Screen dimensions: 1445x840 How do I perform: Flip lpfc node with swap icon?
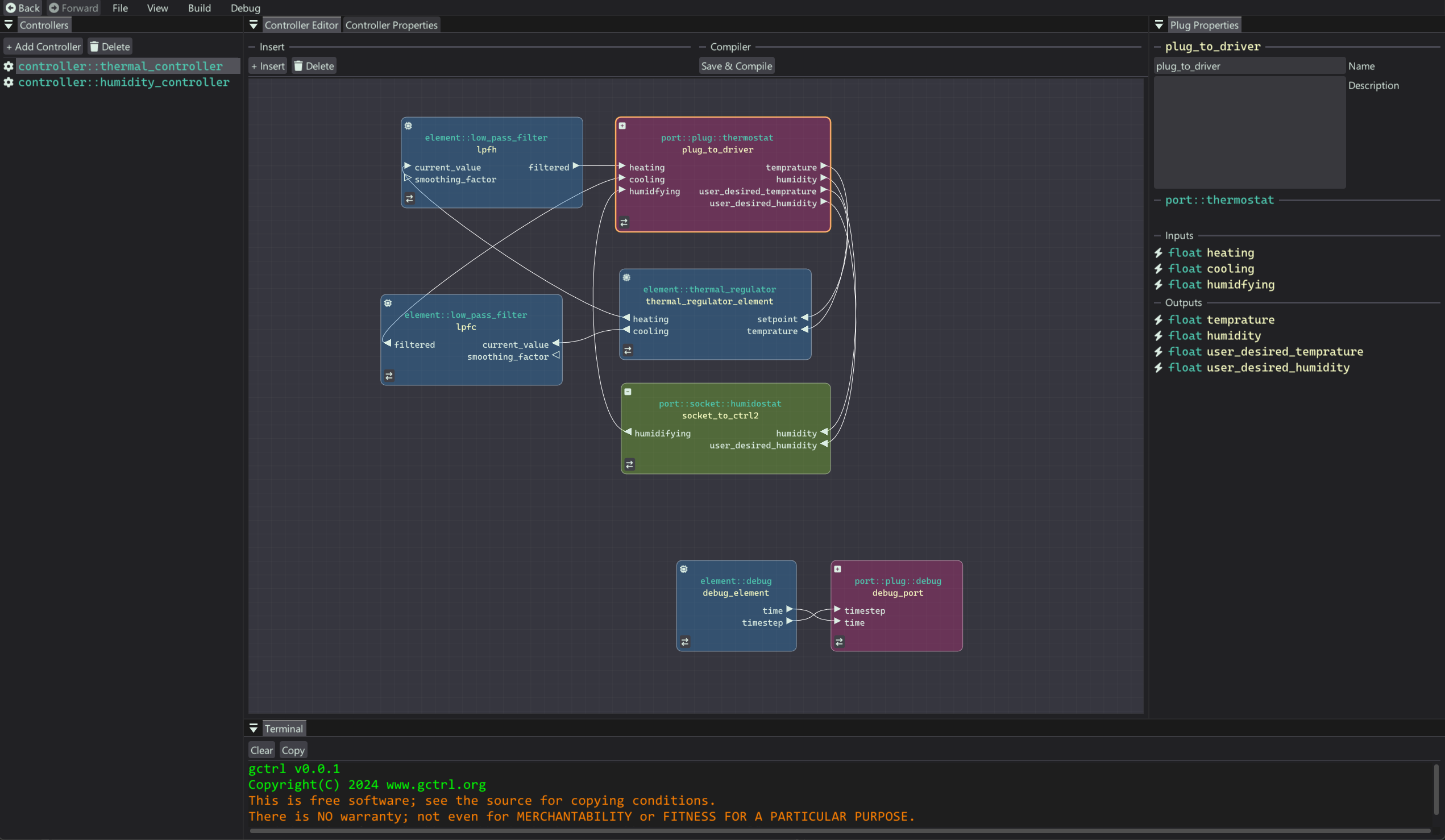coord(389,376)
